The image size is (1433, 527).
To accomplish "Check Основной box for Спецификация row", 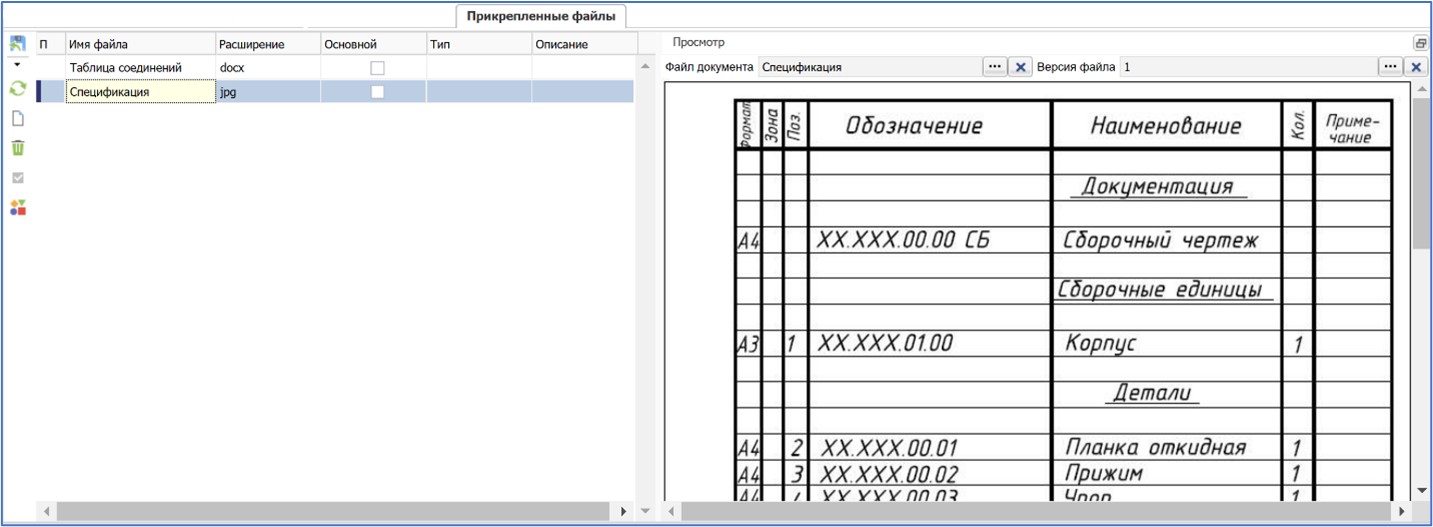I will point(377,92).
